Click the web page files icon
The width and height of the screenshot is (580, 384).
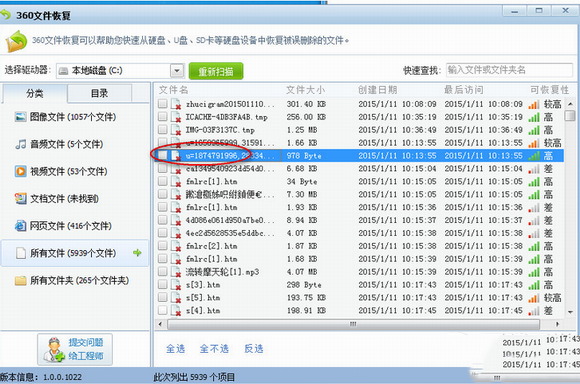(x=20, y=226)
